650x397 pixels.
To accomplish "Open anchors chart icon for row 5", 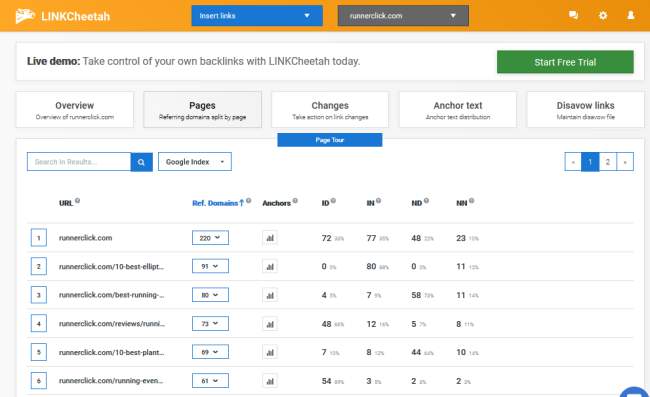I will [x=270, y=352].
